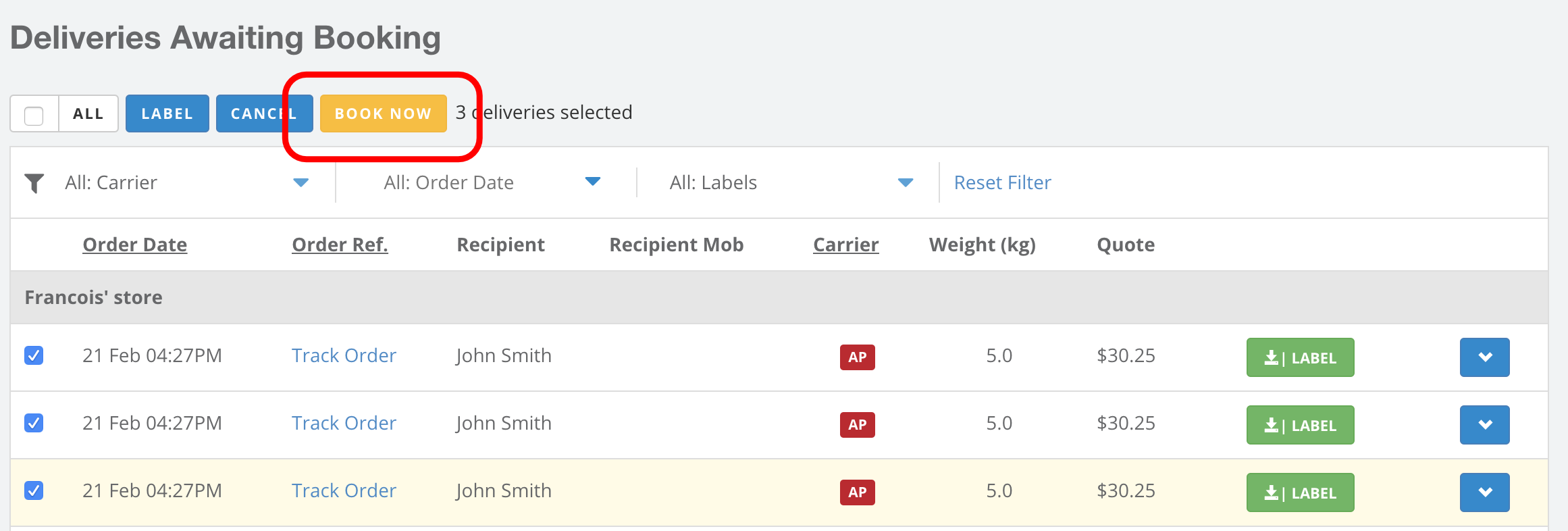1568x531 pixels.
Task: Uncheck the highlighted third row checkbox
Action: coord(32,491)
